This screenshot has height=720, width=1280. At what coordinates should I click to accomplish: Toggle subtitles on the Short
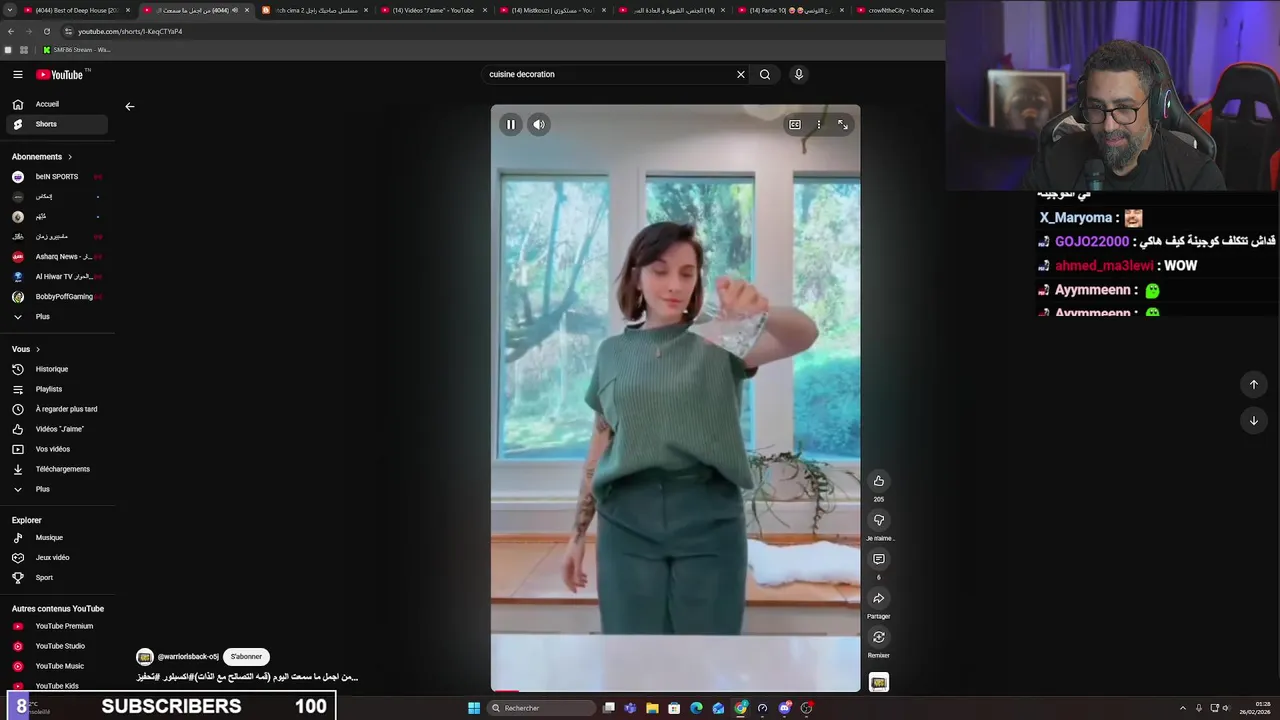pos(795,125)
